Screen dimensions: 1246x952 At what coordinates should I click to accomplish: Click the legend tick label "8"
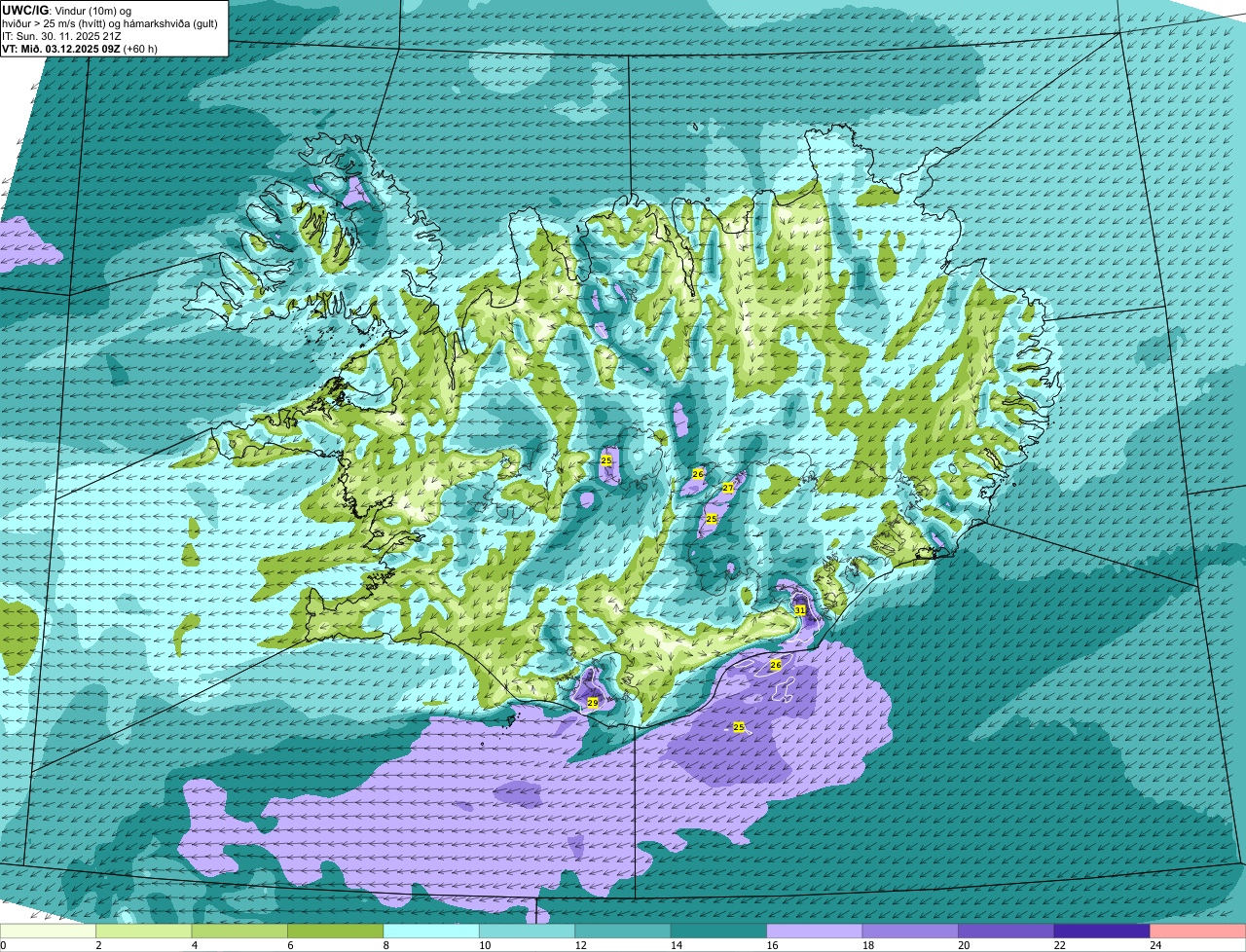[385, 945]
